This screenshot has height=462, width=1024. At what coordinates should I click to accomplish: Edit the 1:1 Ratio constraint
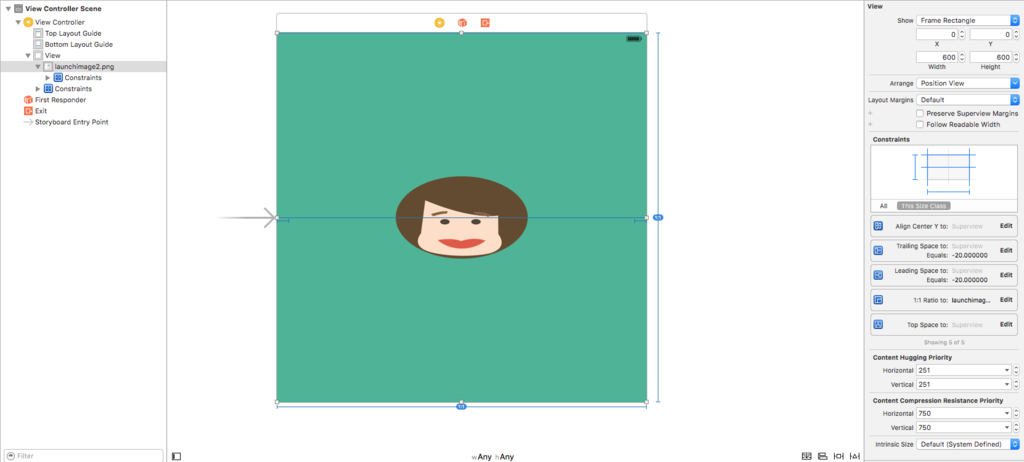pos(1006,300)
